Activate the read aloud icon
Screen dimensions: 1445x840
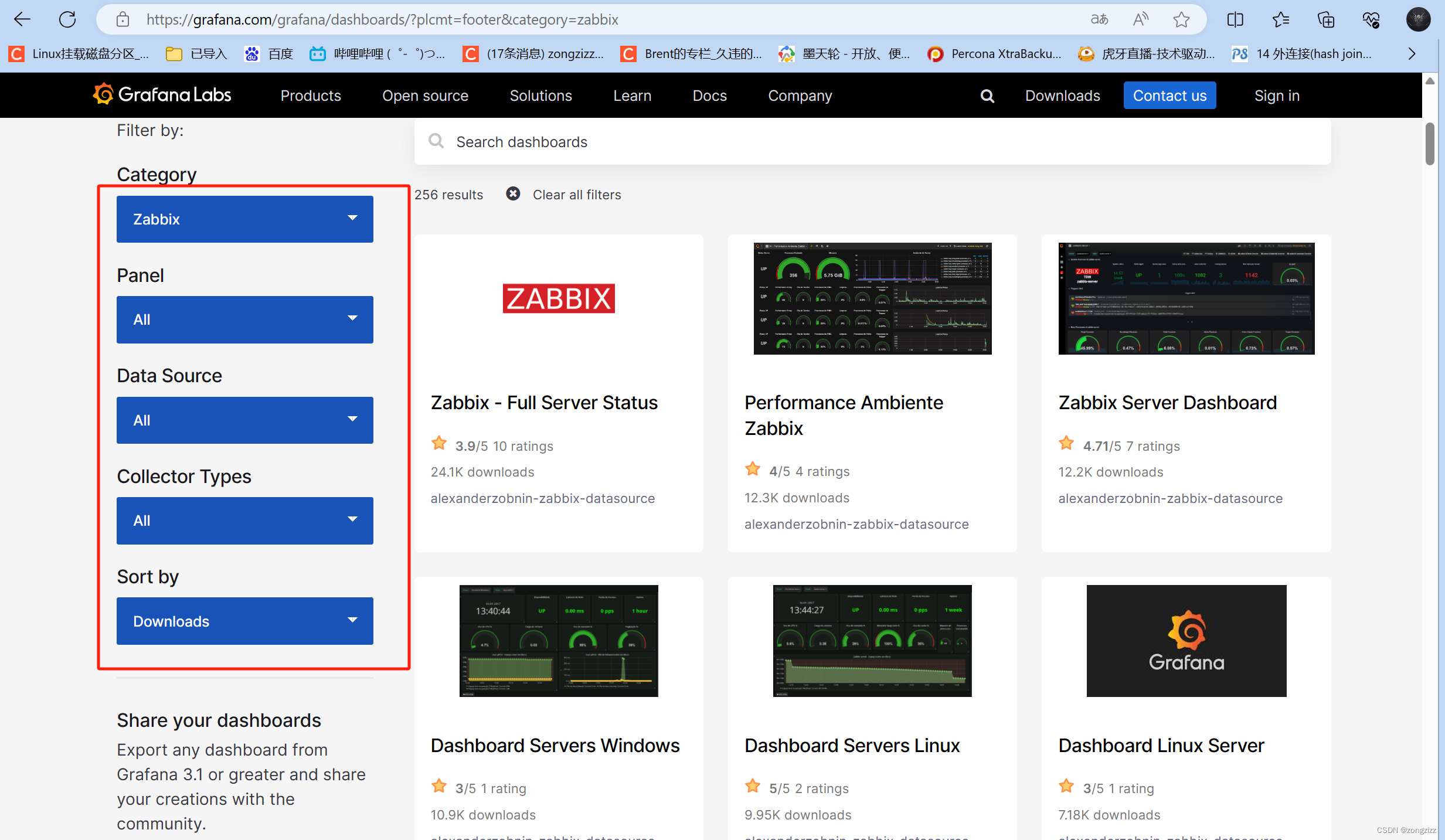point(1141,19)
